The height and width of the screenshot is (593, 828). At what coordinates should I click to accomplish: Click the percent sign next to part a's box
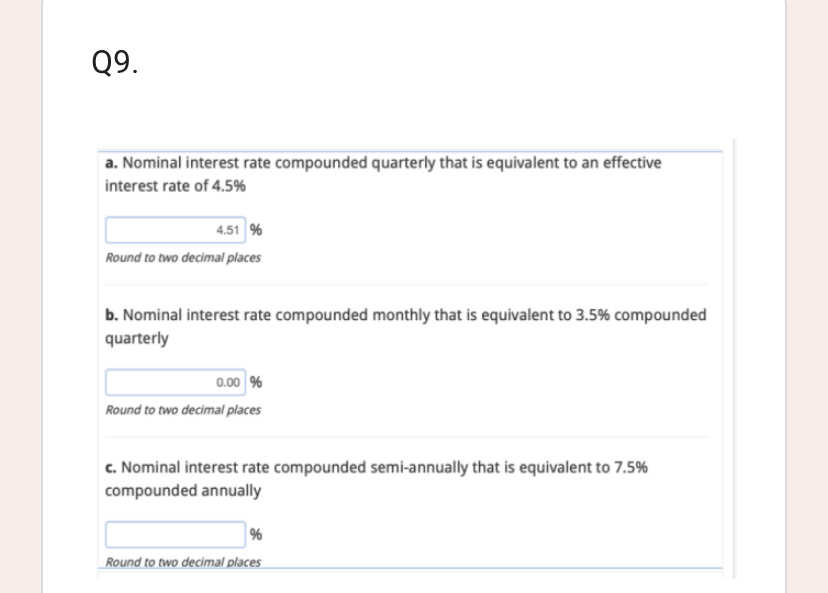pyautogui.click(x=255, y=229)
